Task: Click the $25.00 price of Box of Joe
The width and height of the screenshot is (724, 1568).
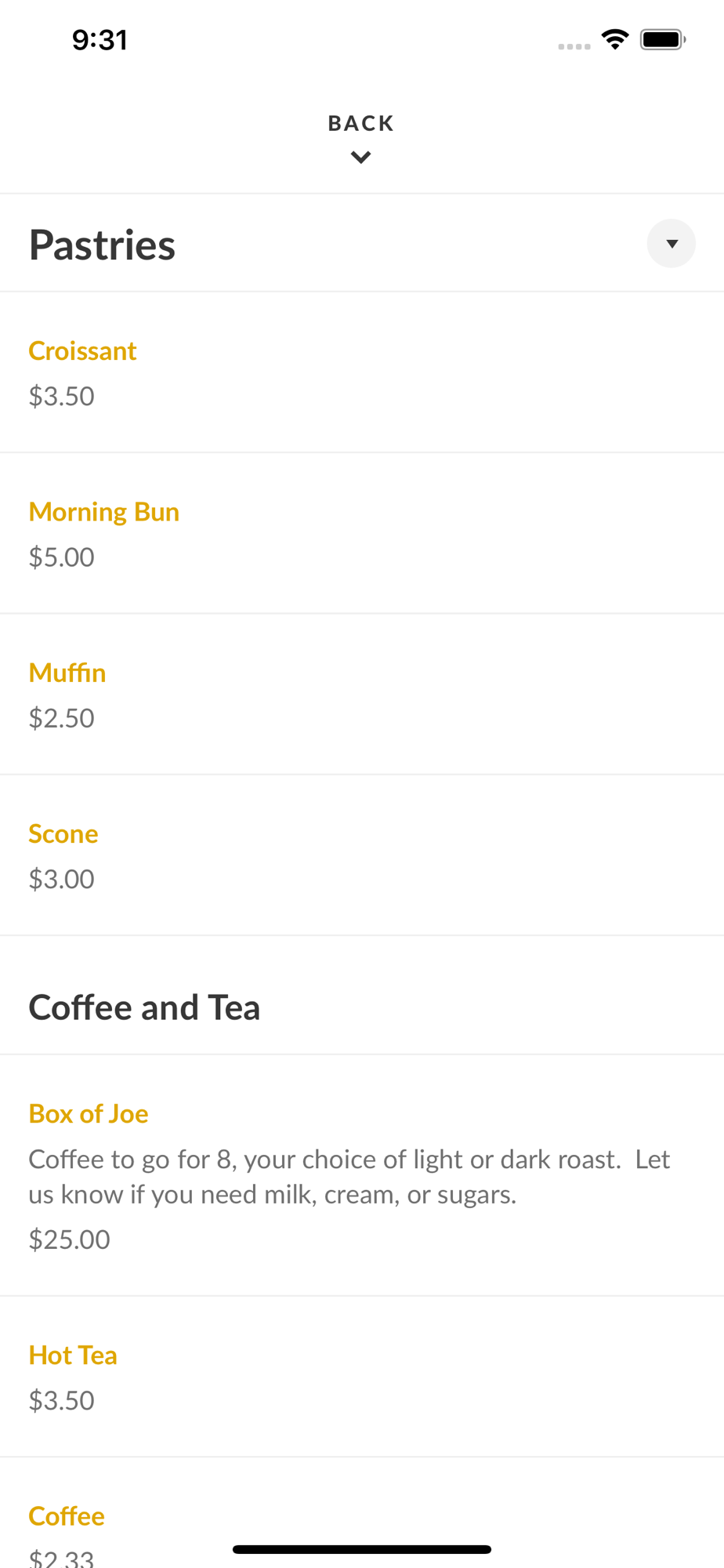Action: click(x=70, y=1240)
